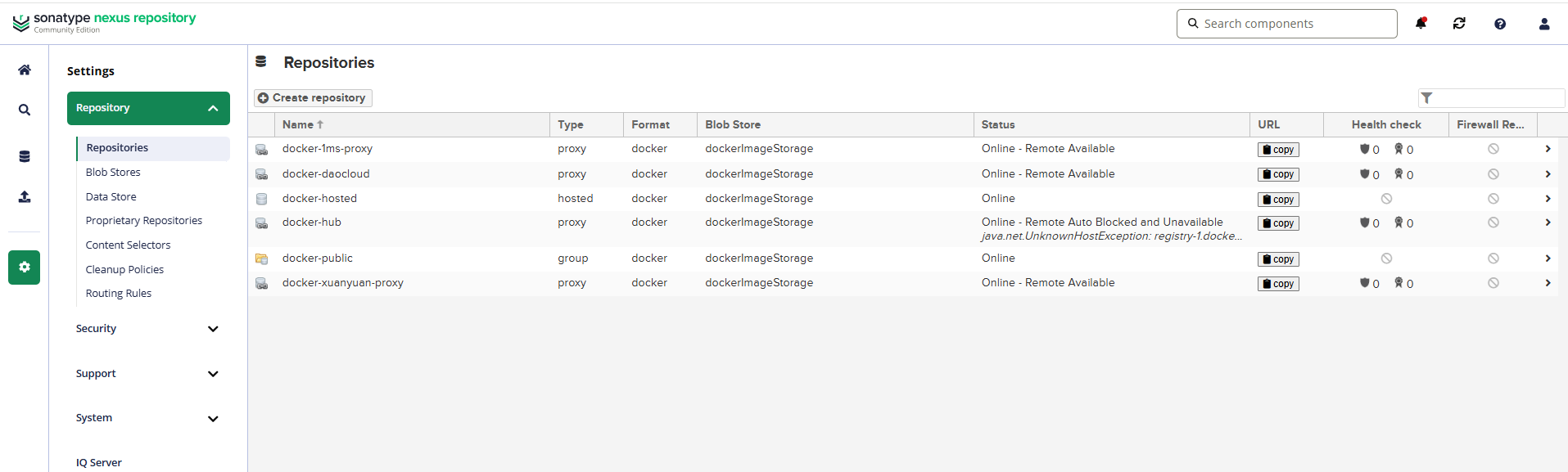Copy the URL of docker-xuanyuan-proxy
Image resolution: width=1568 pixels, height=472 pixels.
(1278, 284)
